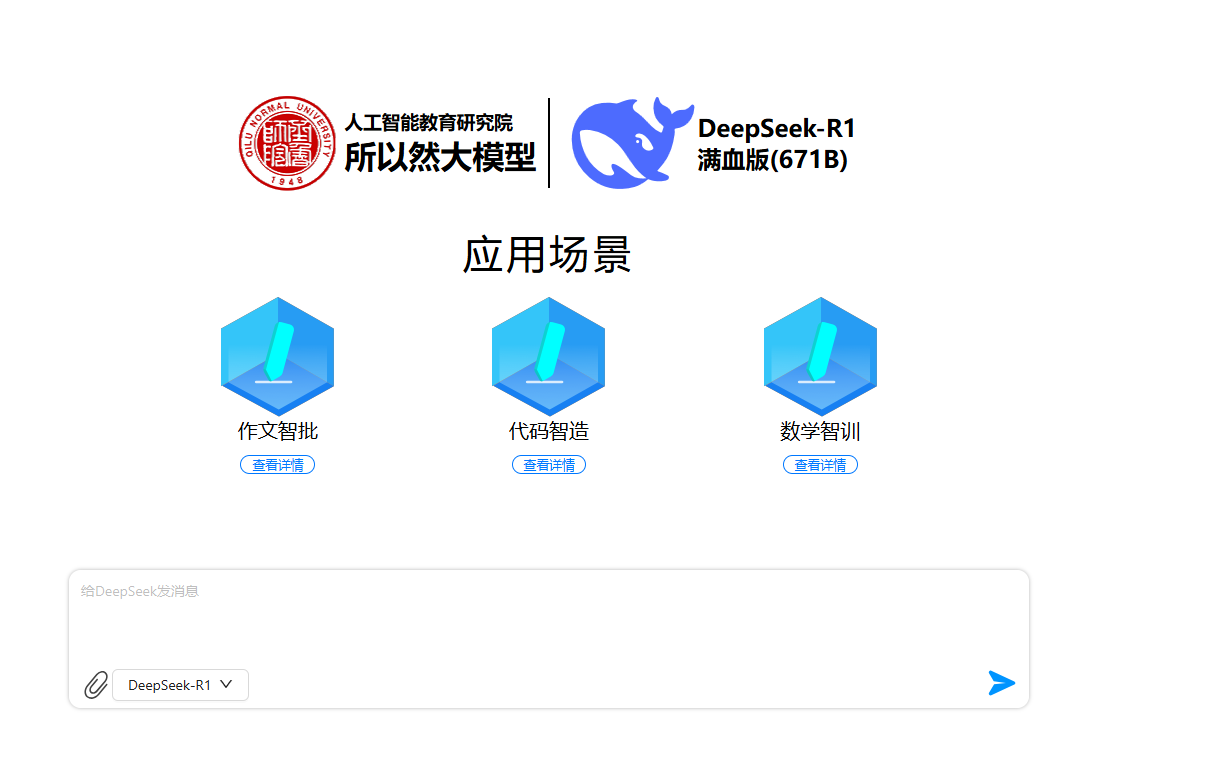Click the blue DeepSeek whale logo

click(x=630, y=142)
